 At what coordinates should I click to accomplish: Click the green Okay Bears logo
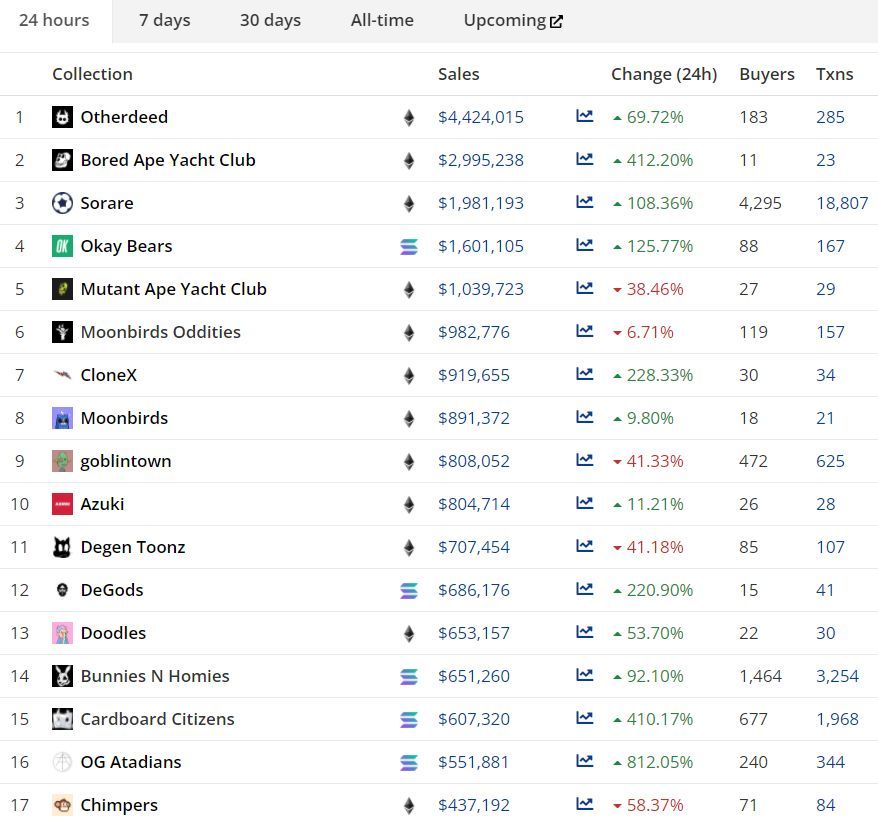pos(62,246)
